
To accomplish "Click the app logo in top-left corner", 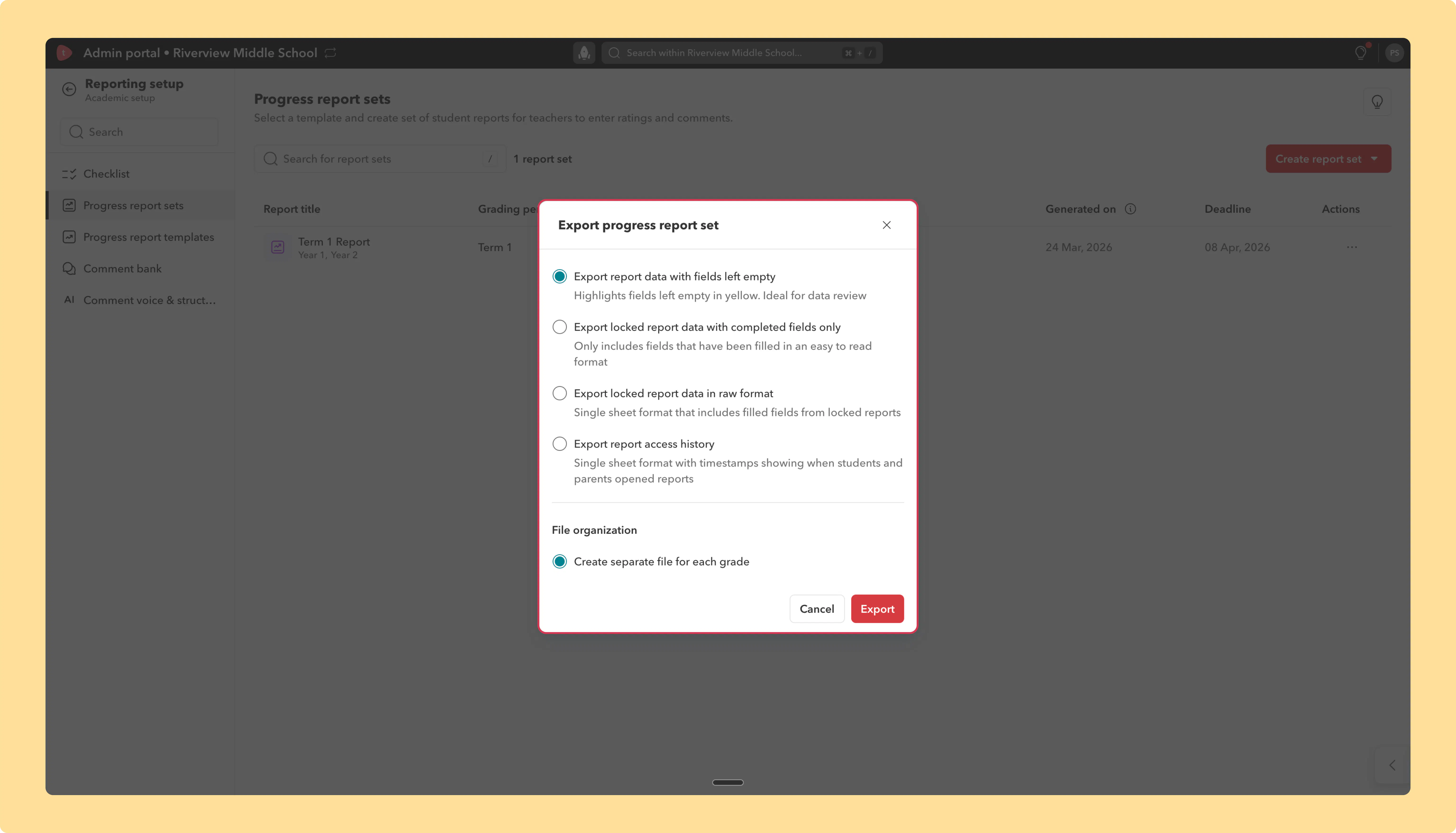I will tap(64, 53).
